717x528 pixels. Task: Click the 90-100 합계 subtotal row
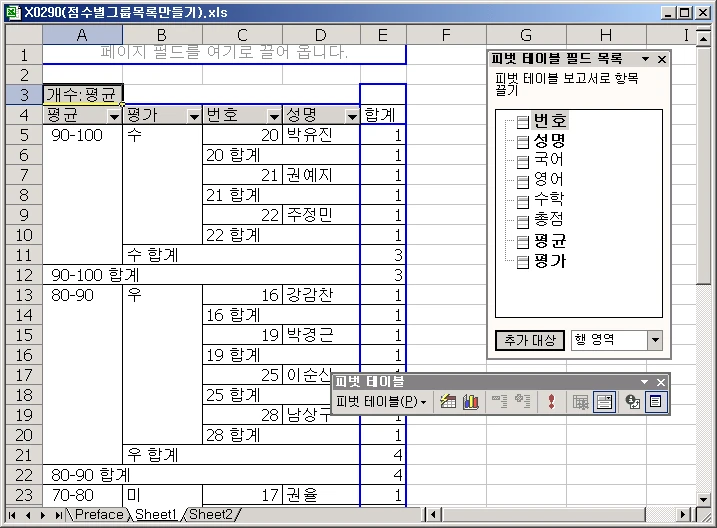(201, 275)
